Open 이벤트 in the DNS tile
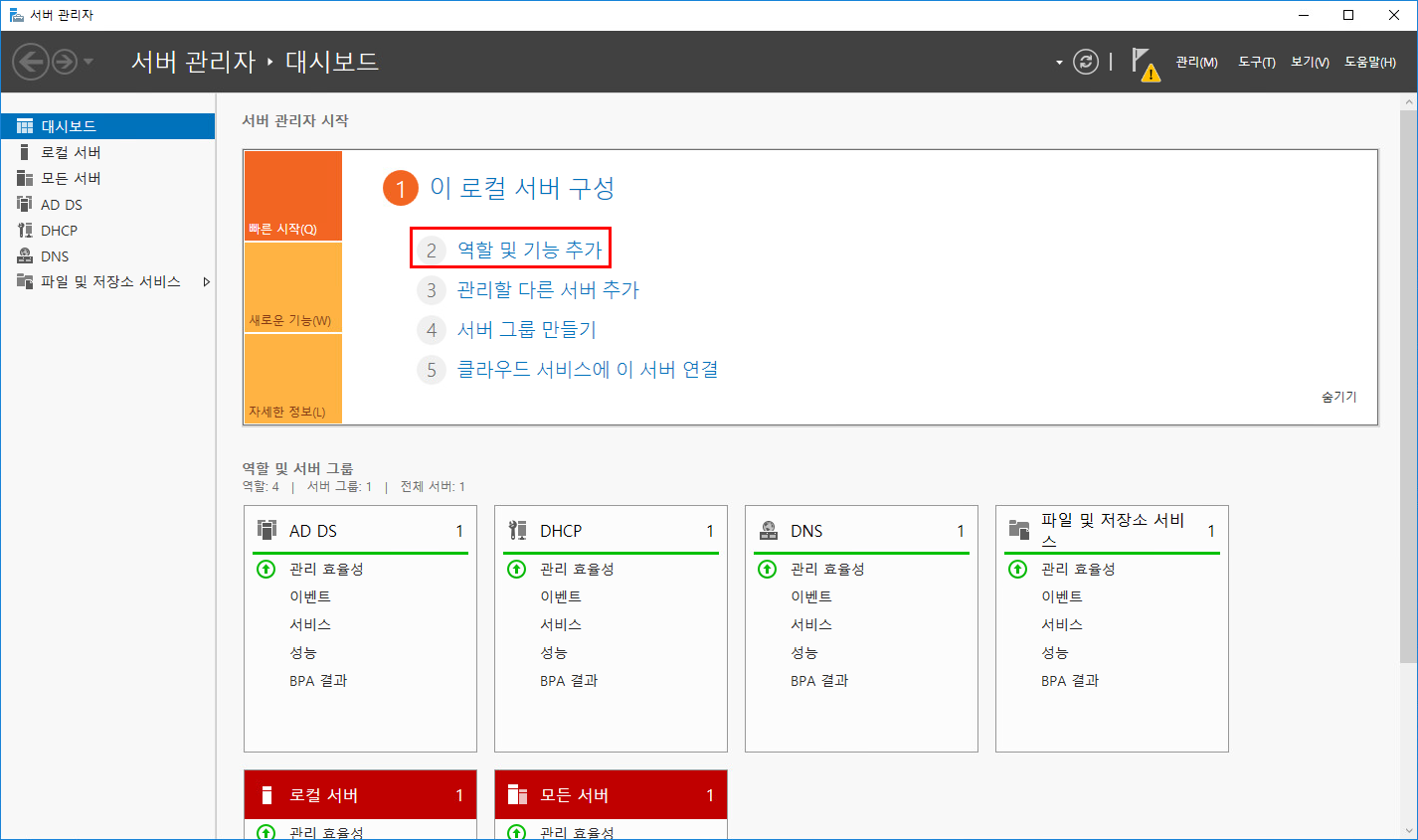Screen dimensions: 1418x840 (811, 596)
